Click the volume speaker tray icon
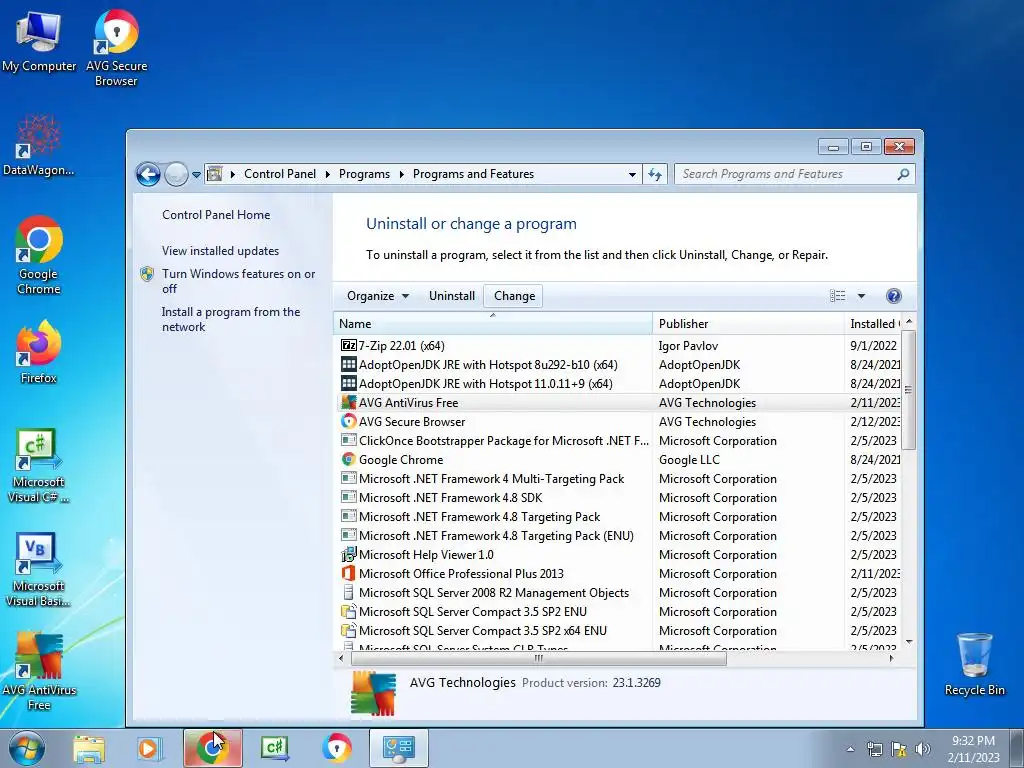 [x=923, y=749]
